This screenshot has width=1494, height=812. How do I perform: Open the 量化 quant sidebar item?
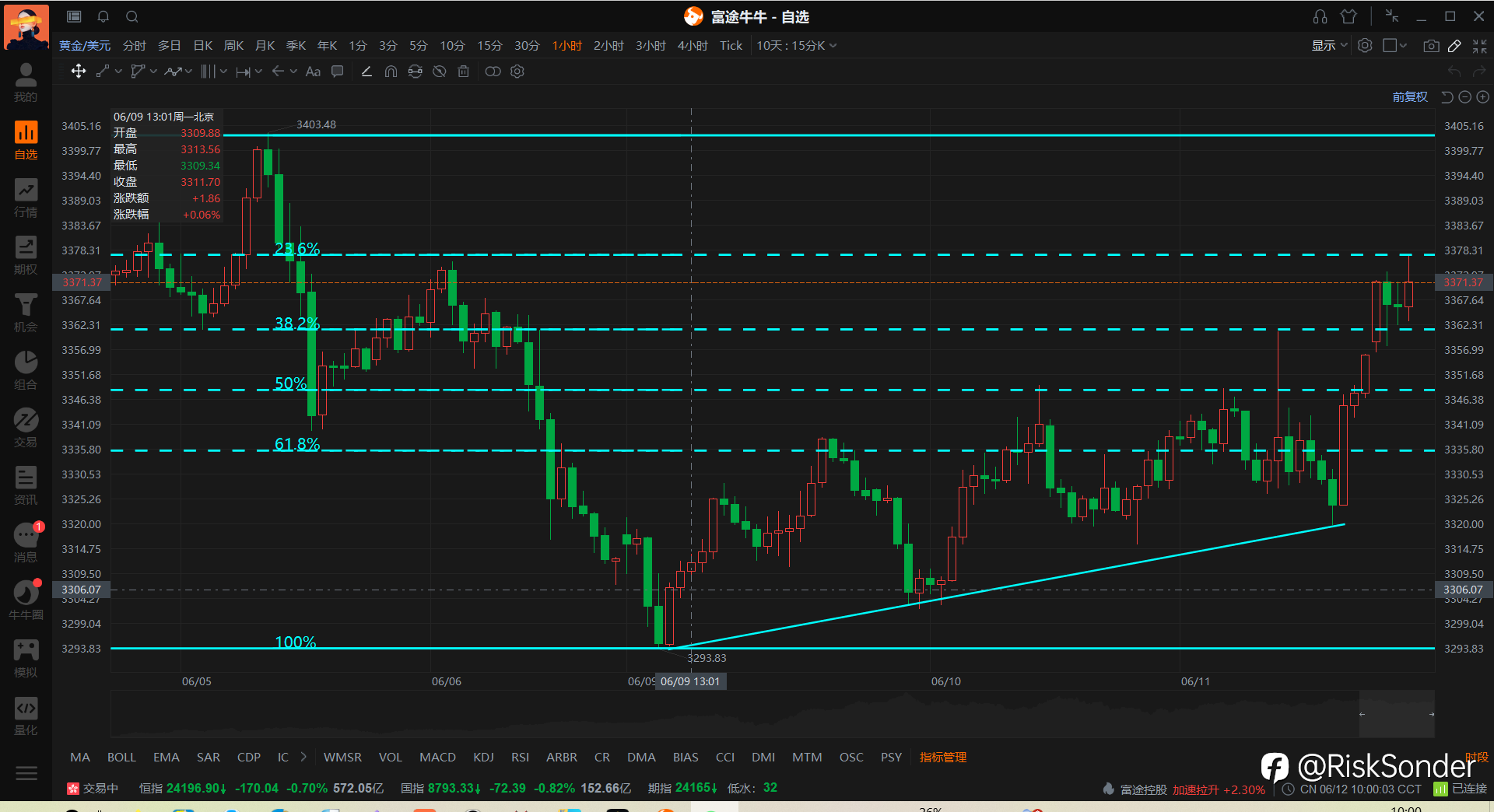pos(26,716)
